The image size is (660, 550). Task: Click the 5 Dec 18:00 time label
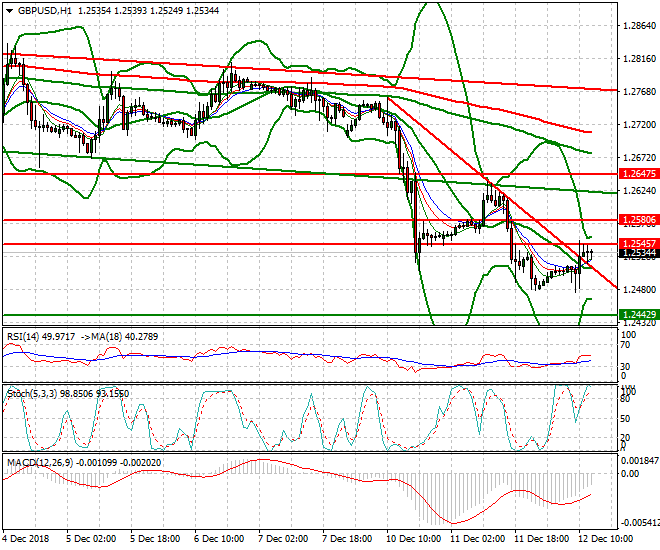[x=155, y=539]
